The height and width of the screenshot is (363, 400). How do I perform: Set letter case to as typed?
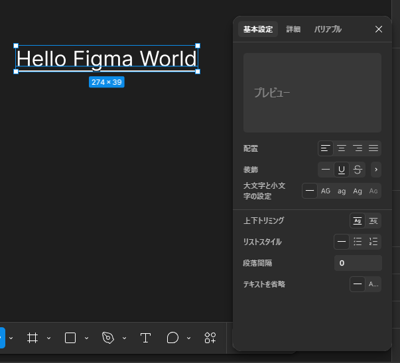coord(310,191)
